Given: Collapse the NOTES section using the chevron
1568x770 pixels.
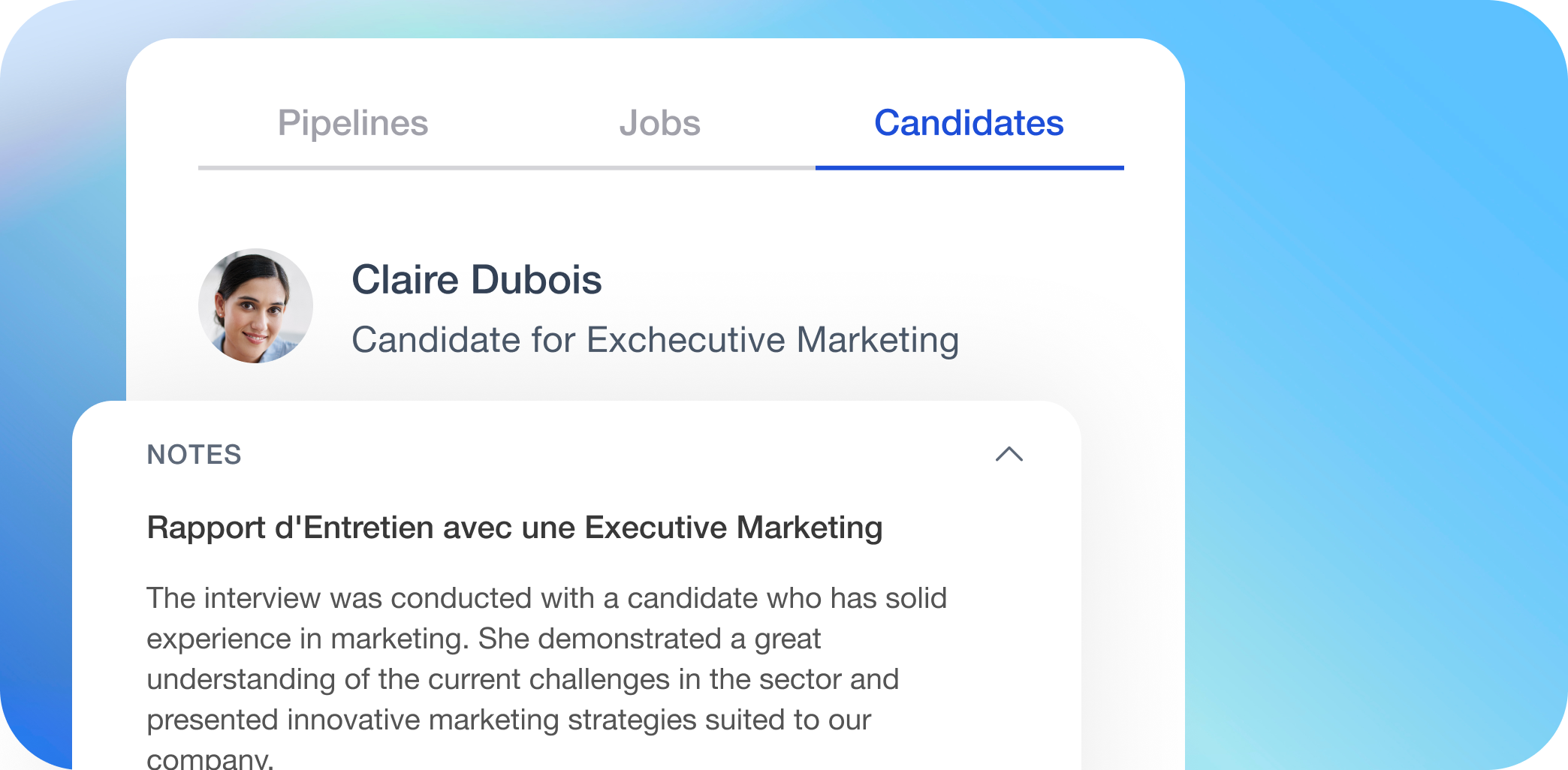Looking at the screenshot, I should pyautogui.click(x=1010, y=456).
